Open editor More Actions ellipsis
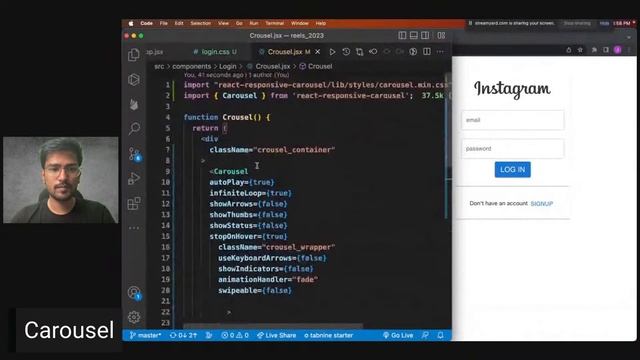 (x=440, y=52)
